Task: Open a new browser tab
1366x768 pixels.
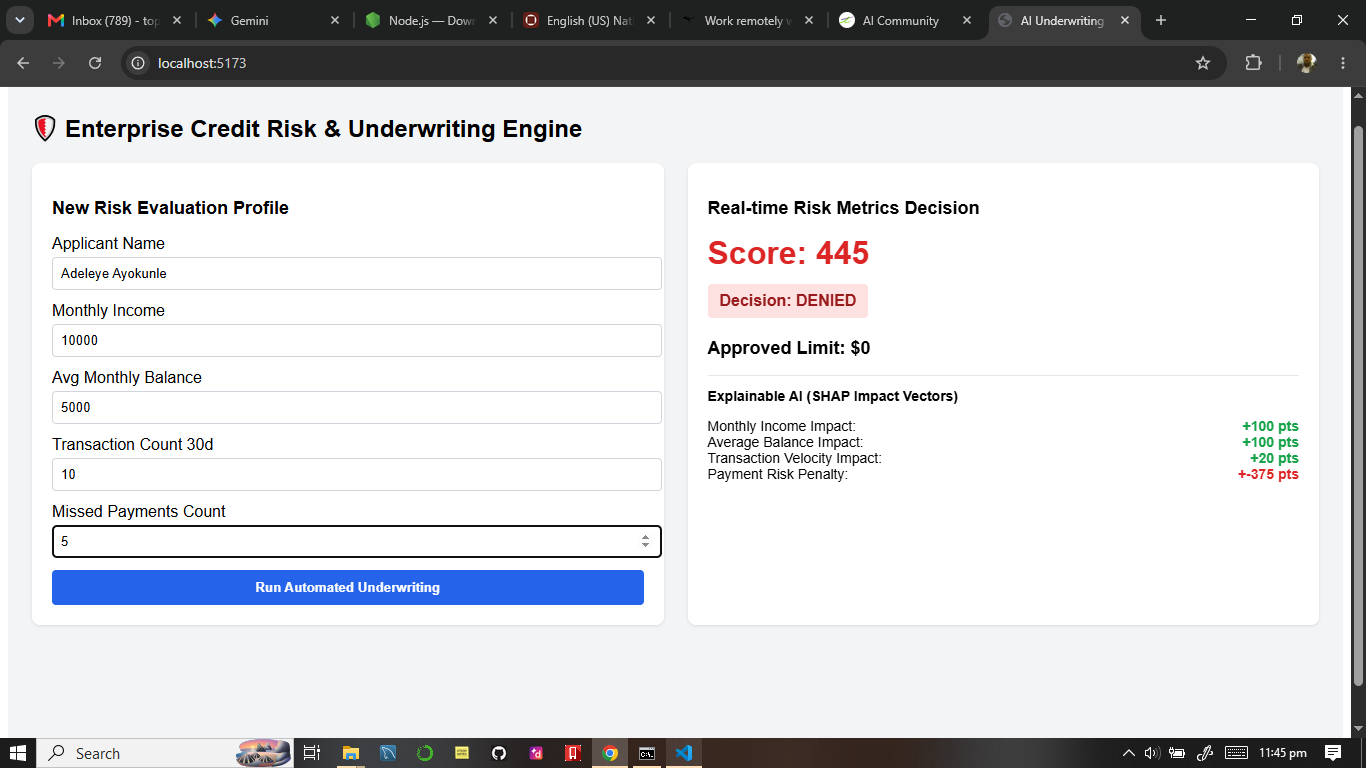Action: click(1161, 20)
